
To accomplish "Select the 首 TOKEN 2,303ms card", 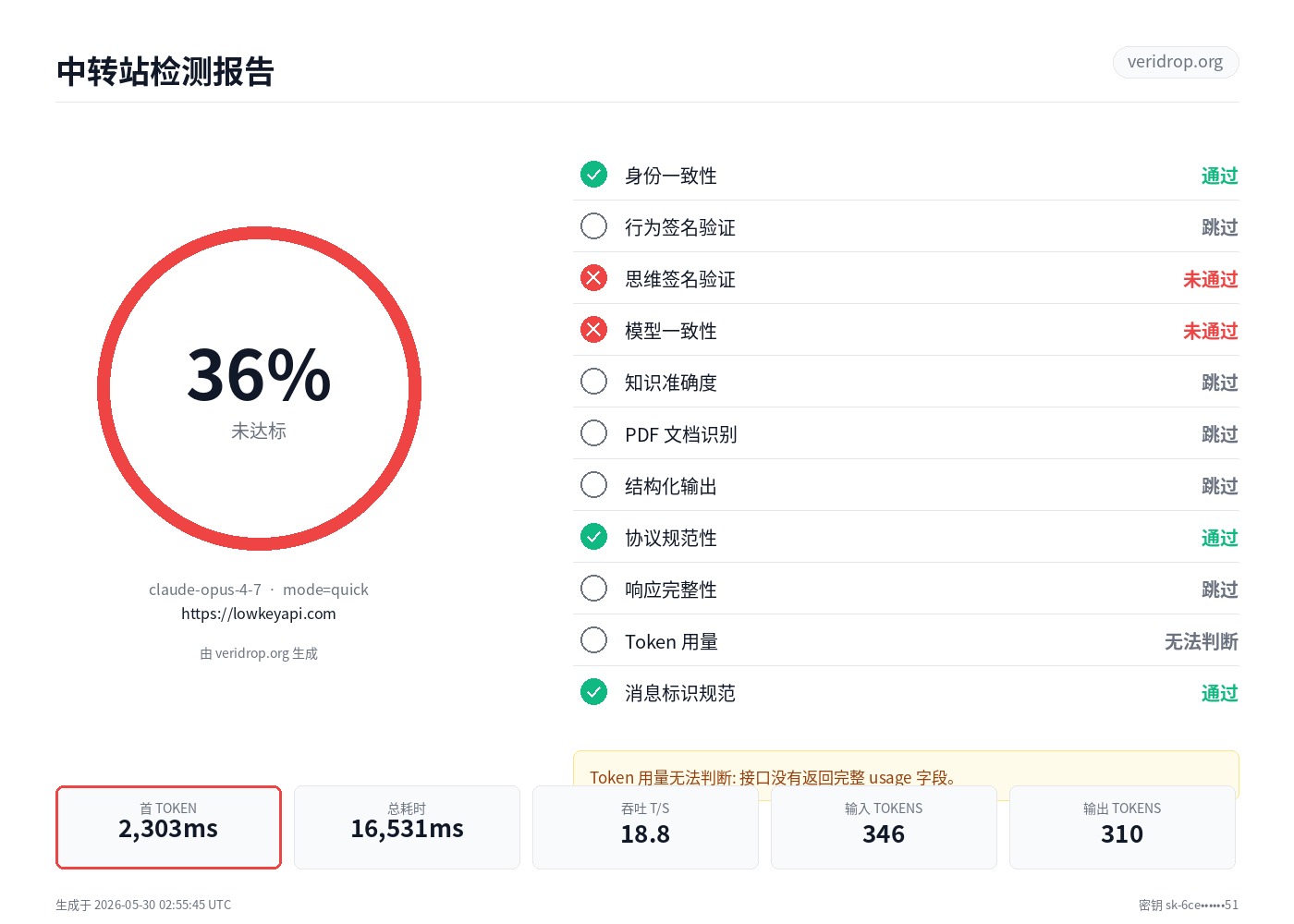I will coord(168,827).
